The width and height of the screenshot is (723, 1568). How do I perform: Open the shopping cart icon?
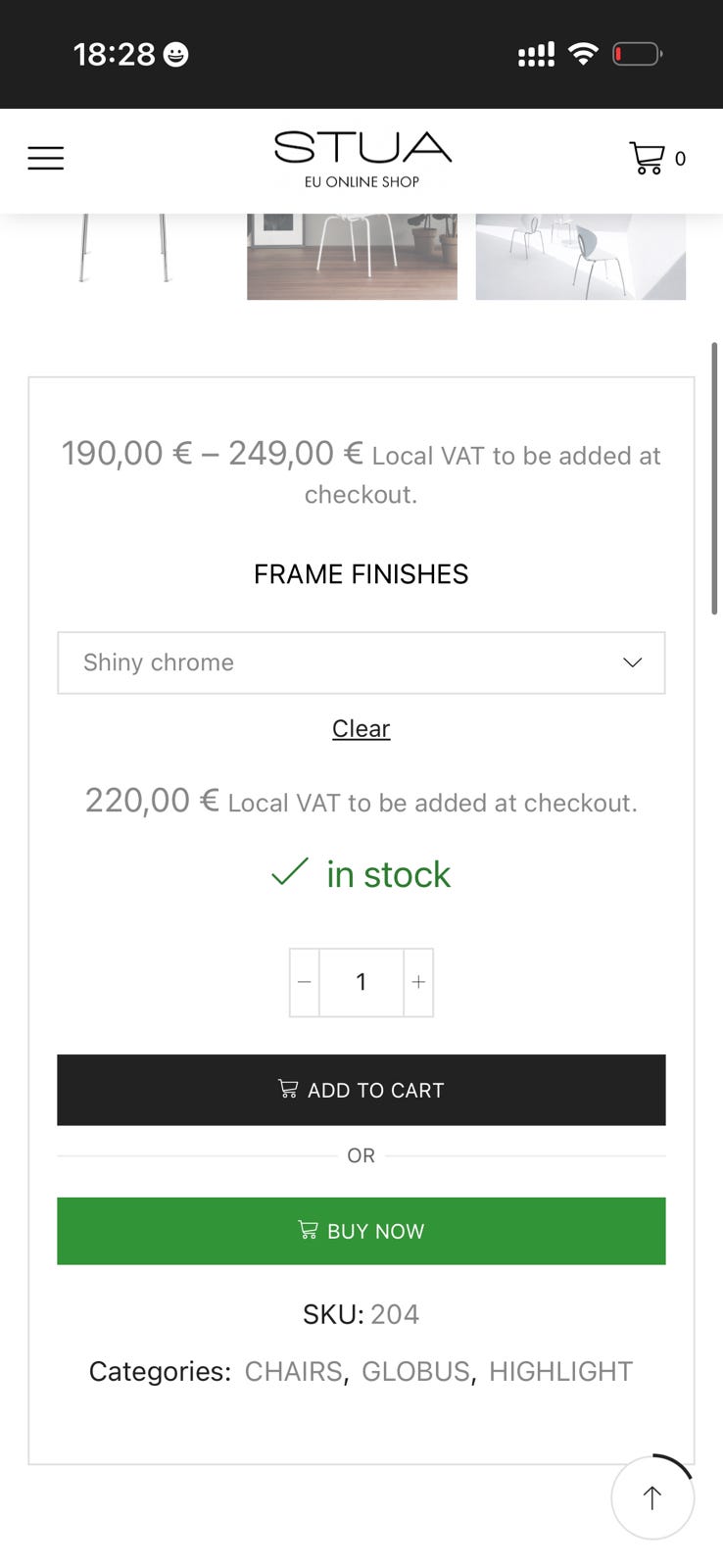tap(647, 158)
